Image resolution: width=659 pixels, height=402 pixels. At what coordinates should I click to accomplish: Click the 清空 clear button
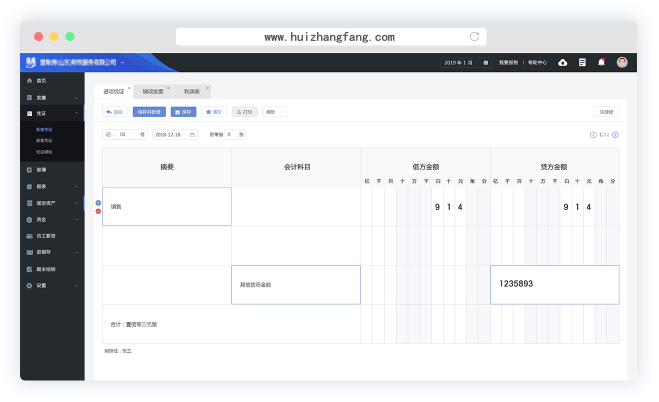tap(214, 112)
